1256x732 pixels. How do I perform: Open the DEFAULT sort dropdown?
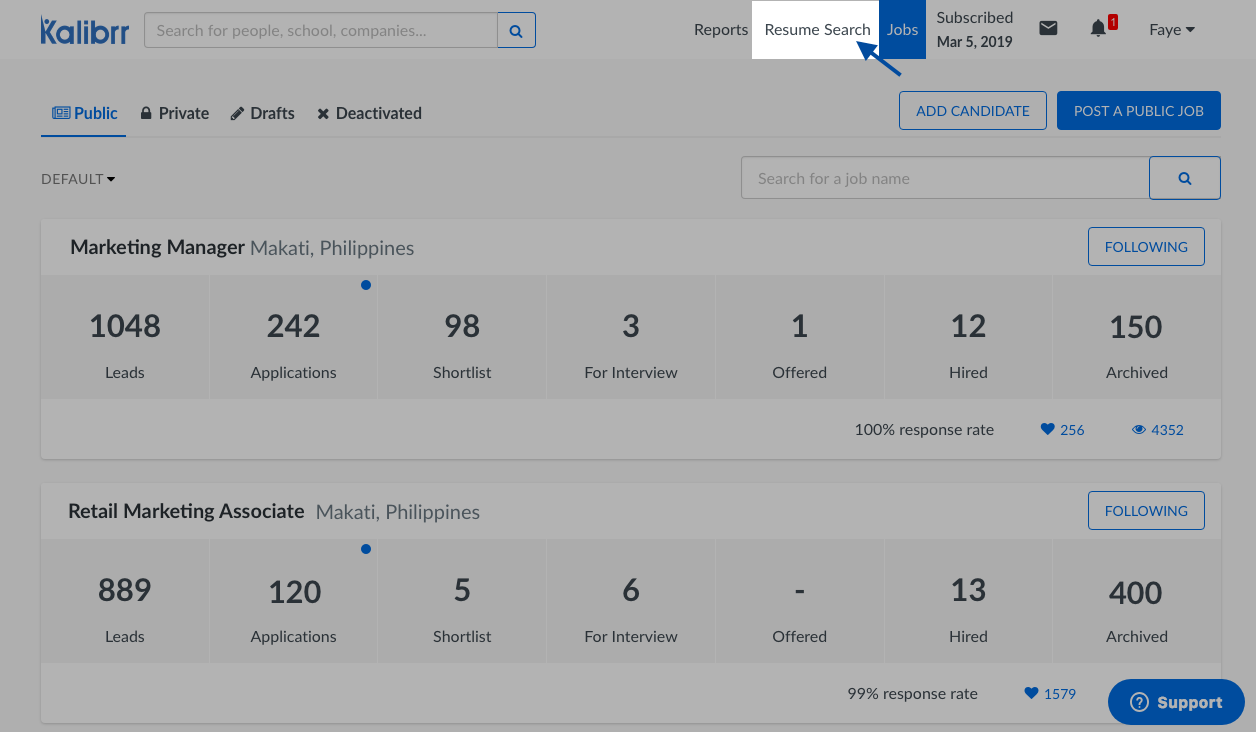pos(78,179)
